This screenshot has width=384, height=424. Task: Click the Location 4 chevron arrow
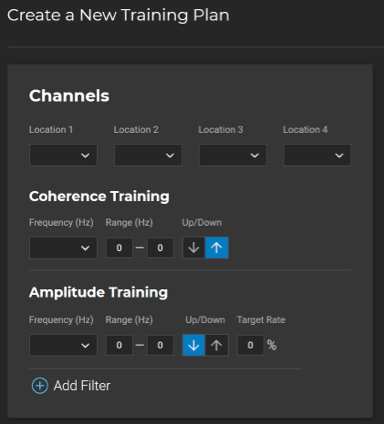coord(339,155)
